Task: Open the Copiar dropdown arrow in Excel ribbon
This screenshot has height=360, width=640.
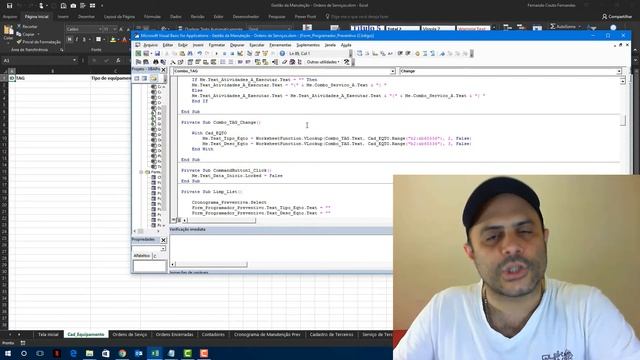Action: coord(38,34)
